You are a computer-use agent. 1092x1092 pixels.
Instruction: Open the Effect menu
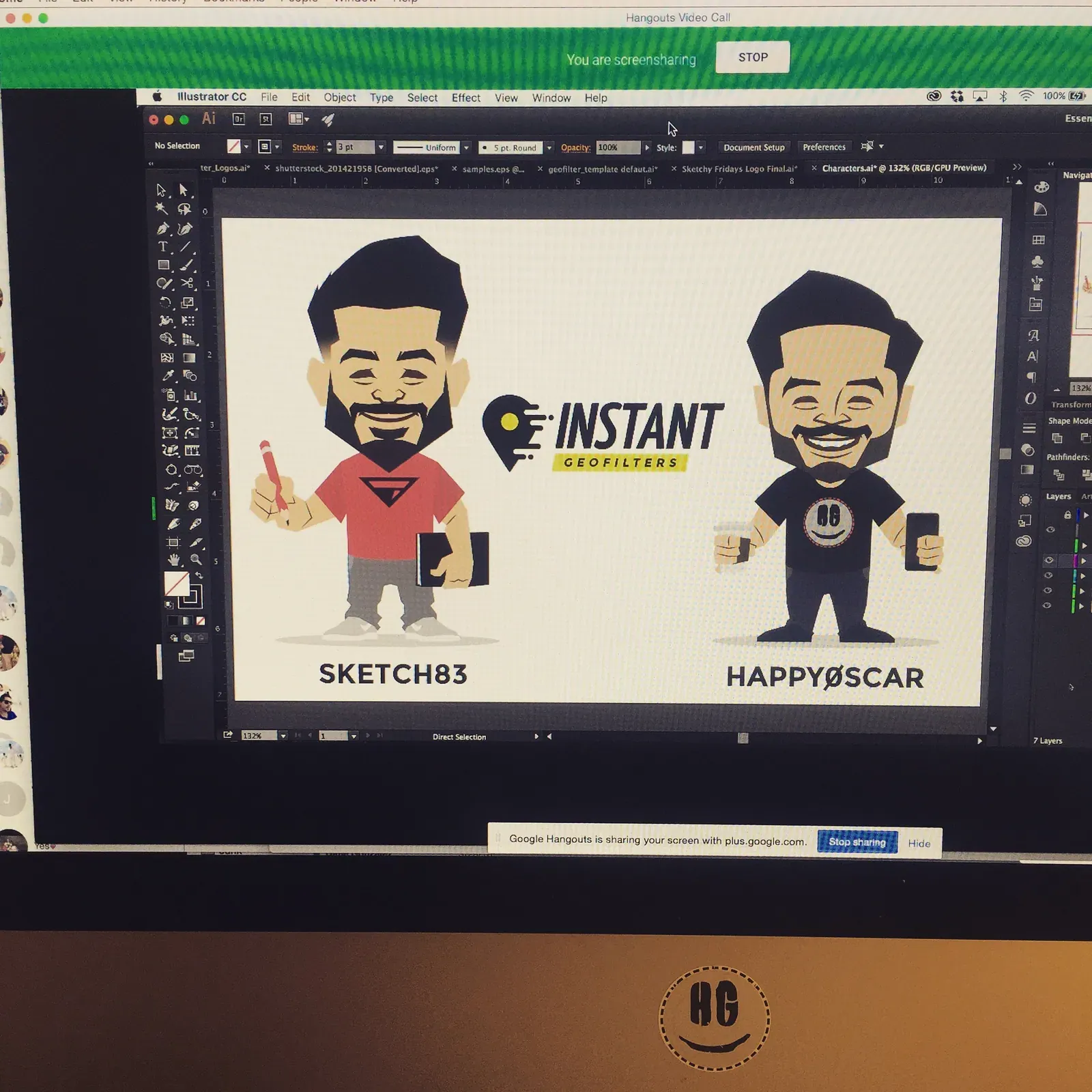(x=466, y=98)
